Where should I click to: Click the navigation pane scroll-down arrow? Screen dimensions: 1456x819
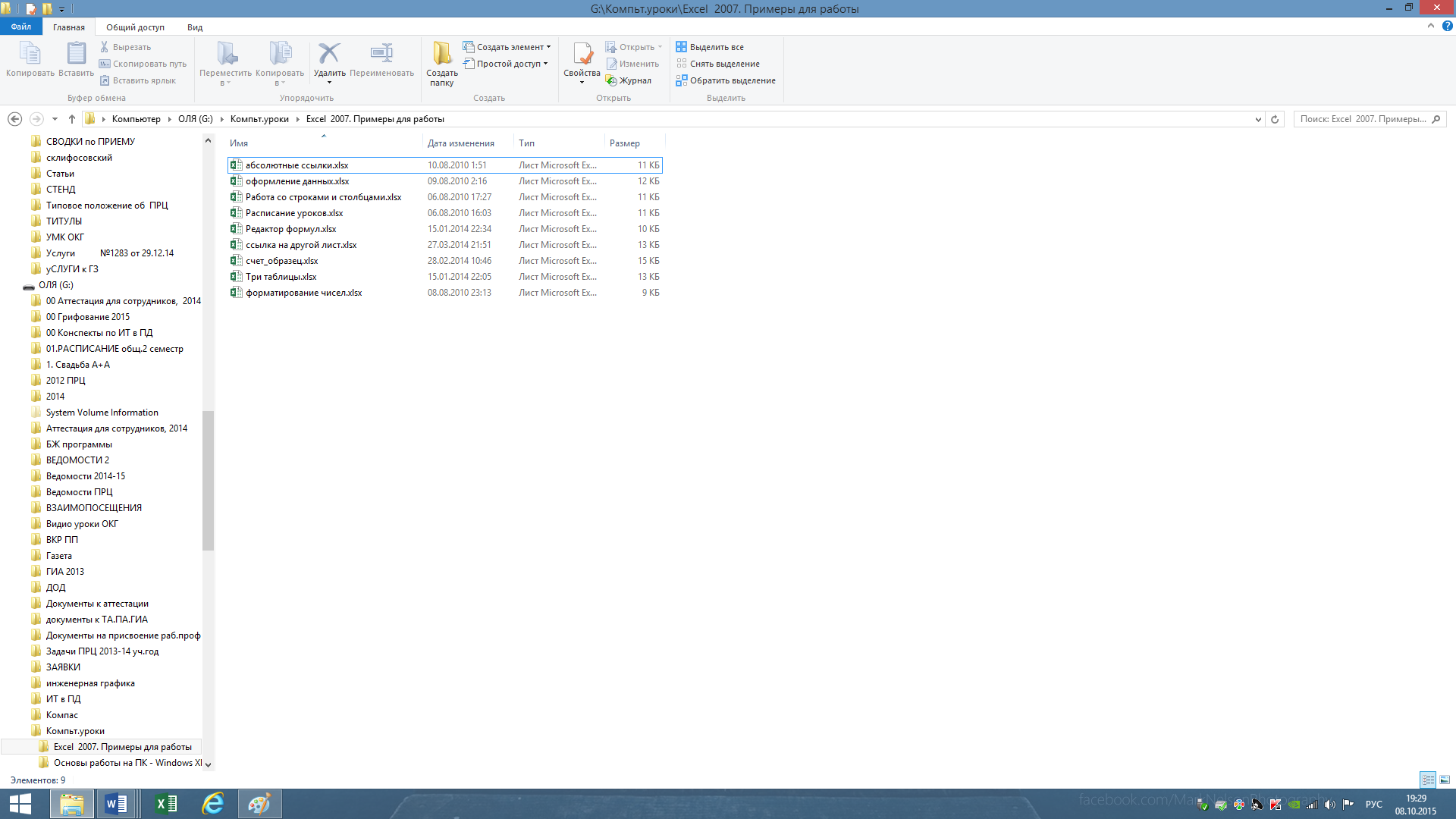tap(208, 764)
